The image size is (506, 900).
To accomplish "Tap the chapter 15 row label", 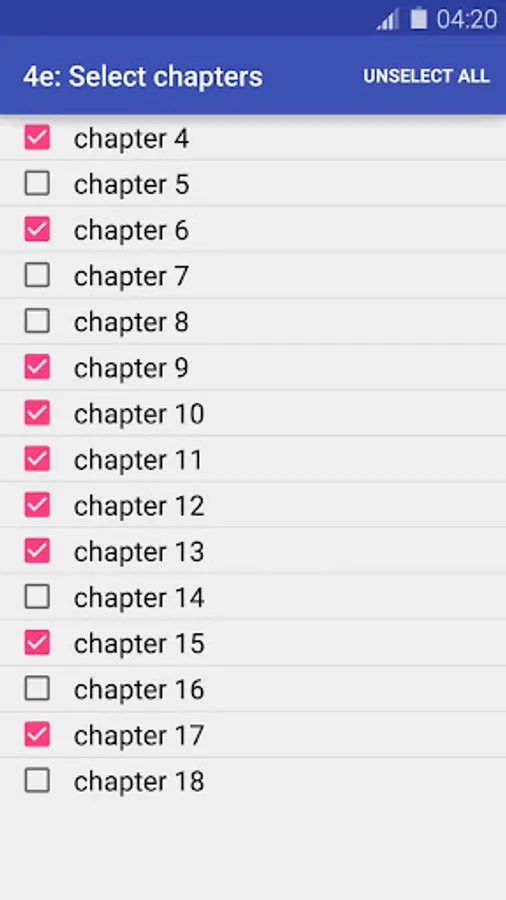I will (139, 644).
